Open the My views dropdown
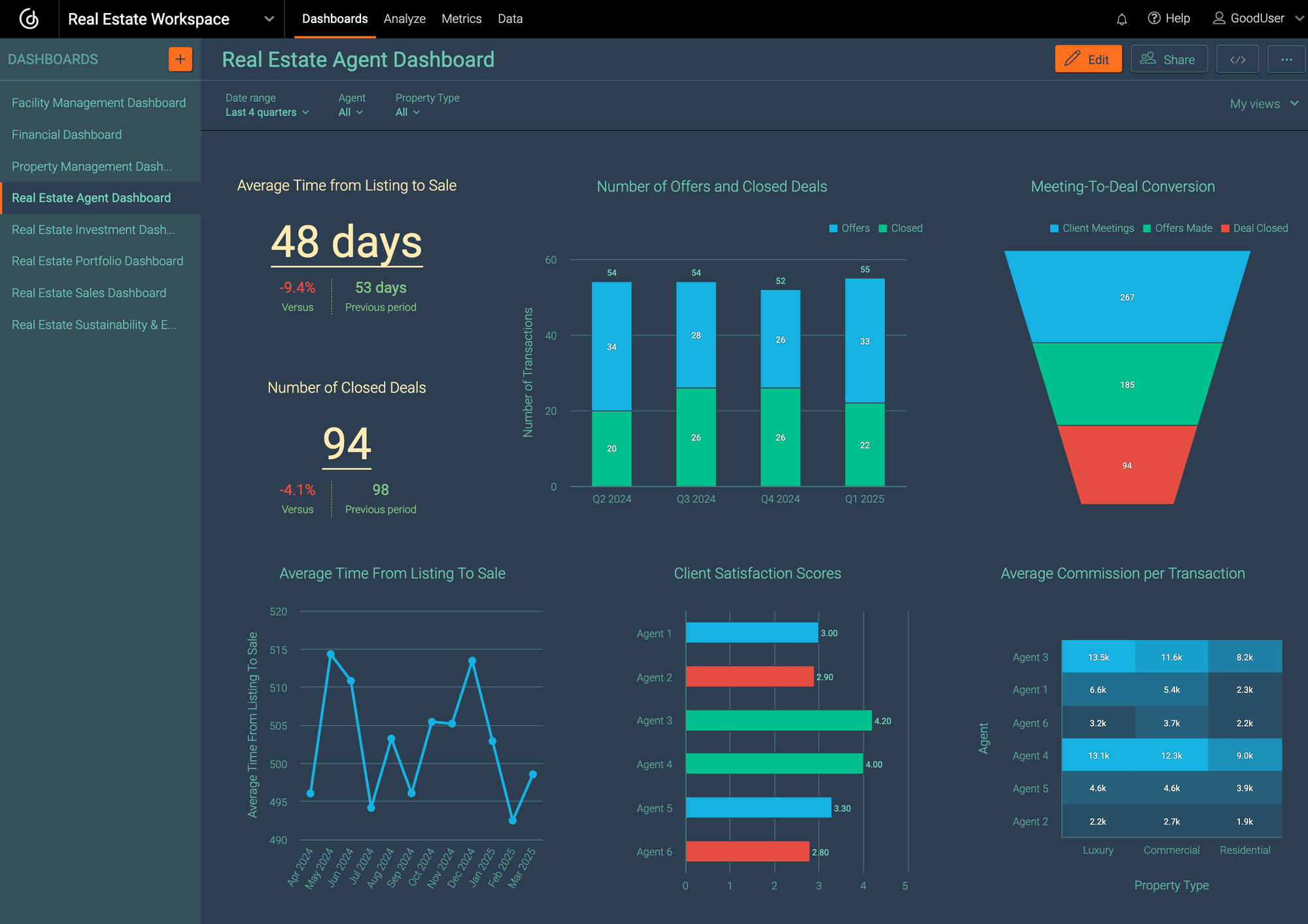Image resolution: width=1308 pixels, height=924 pixels. point(1261,103)
